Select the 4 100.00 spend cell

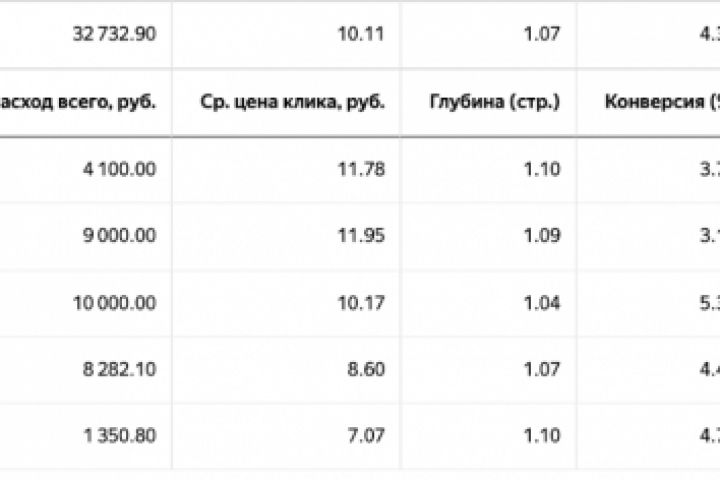click(119, 169)
